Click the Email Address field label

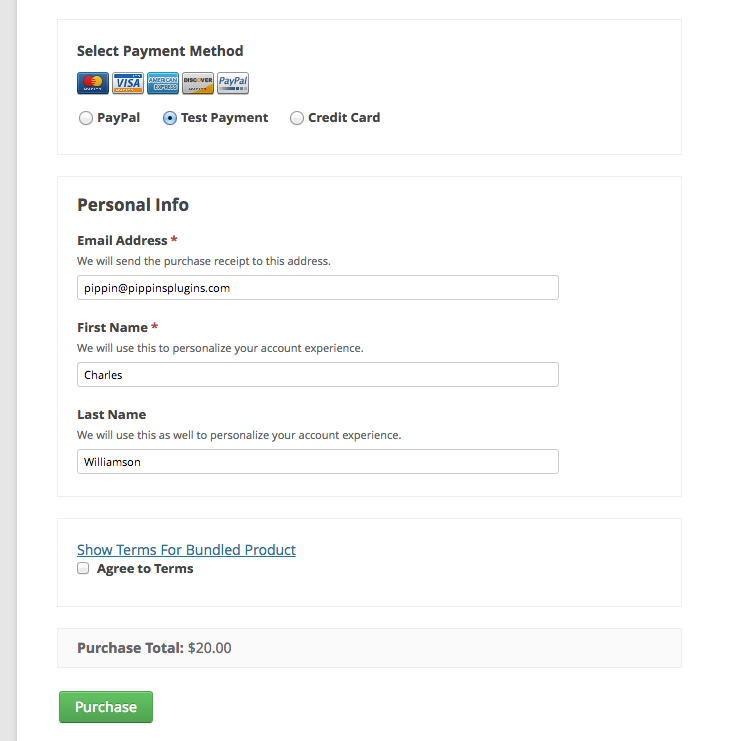tap(122, 241)
